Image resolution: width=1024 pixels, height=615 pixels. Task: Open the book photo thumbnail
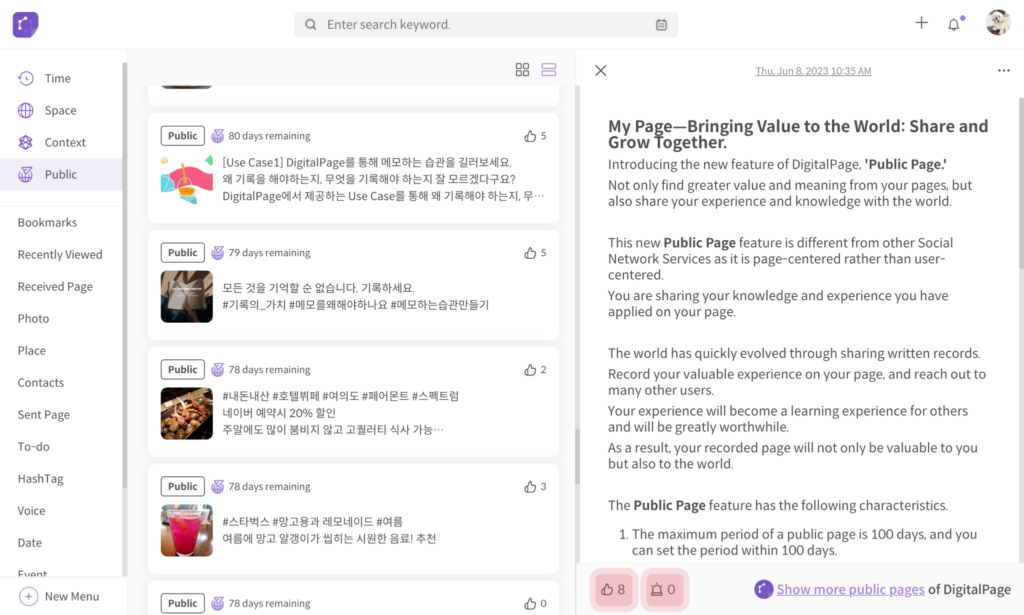coord(187,296)
